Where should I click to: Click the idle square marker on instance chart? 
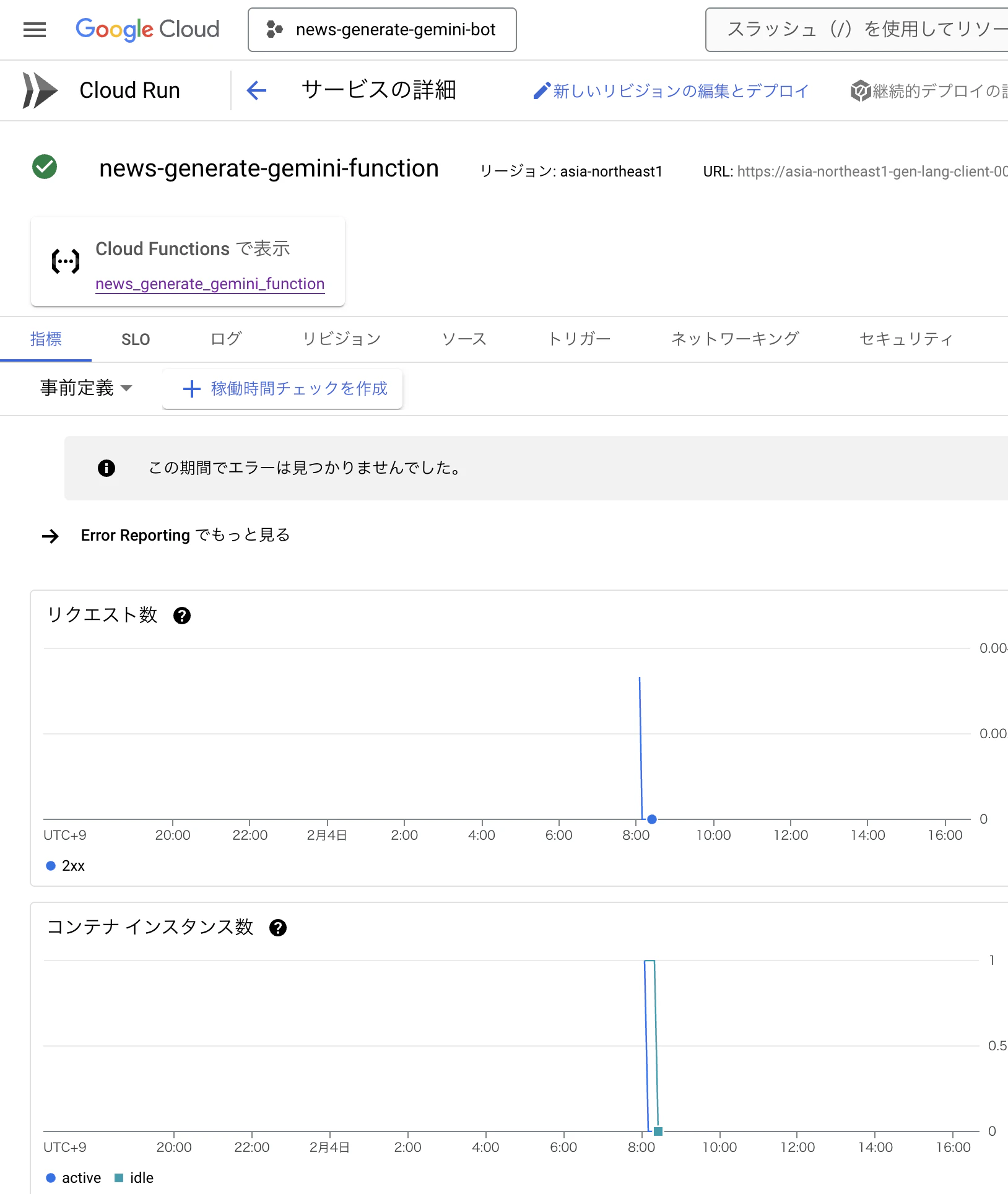point(658,1131)
